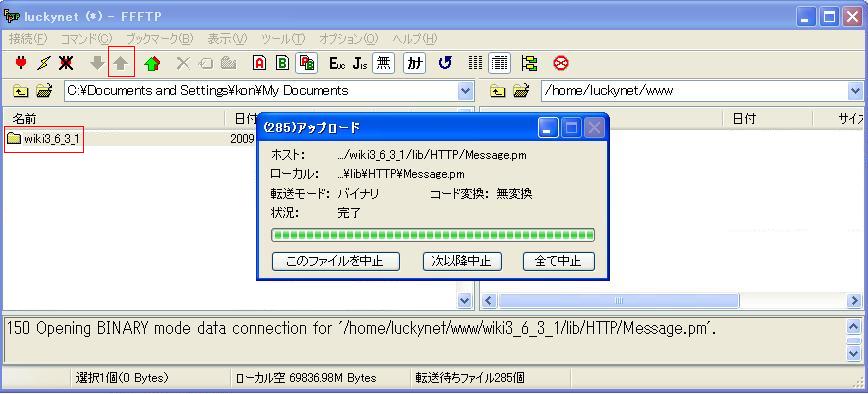Click the Rename tag icon
The image size is (868, 394).
pos(205,63)
